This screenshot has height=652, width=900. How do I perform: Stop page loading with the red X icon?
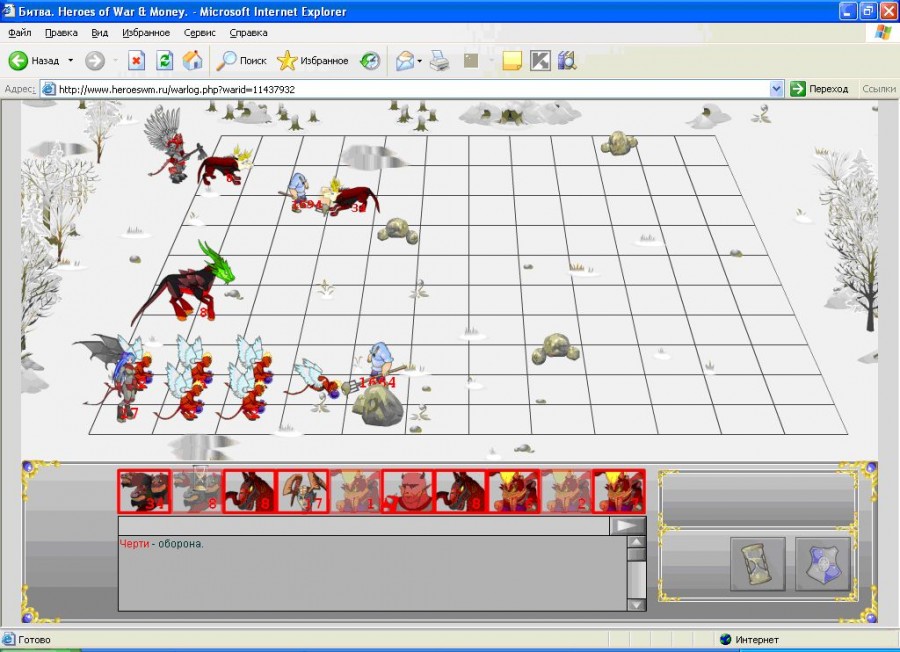tap(136, 60)
